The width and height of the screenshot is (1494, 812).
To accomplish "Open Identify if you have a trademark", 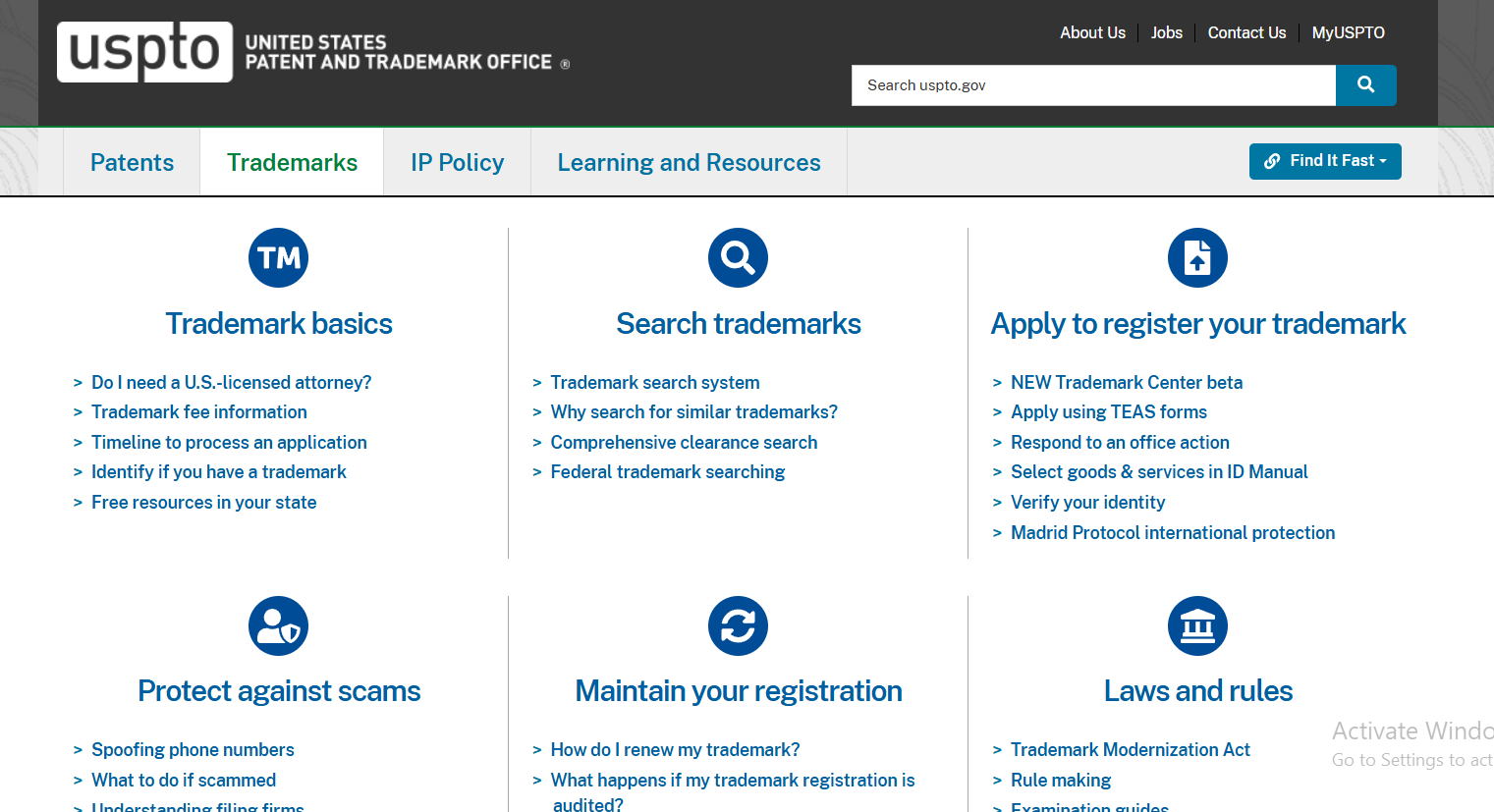I will pyautogui.click(x=219, y=472).
